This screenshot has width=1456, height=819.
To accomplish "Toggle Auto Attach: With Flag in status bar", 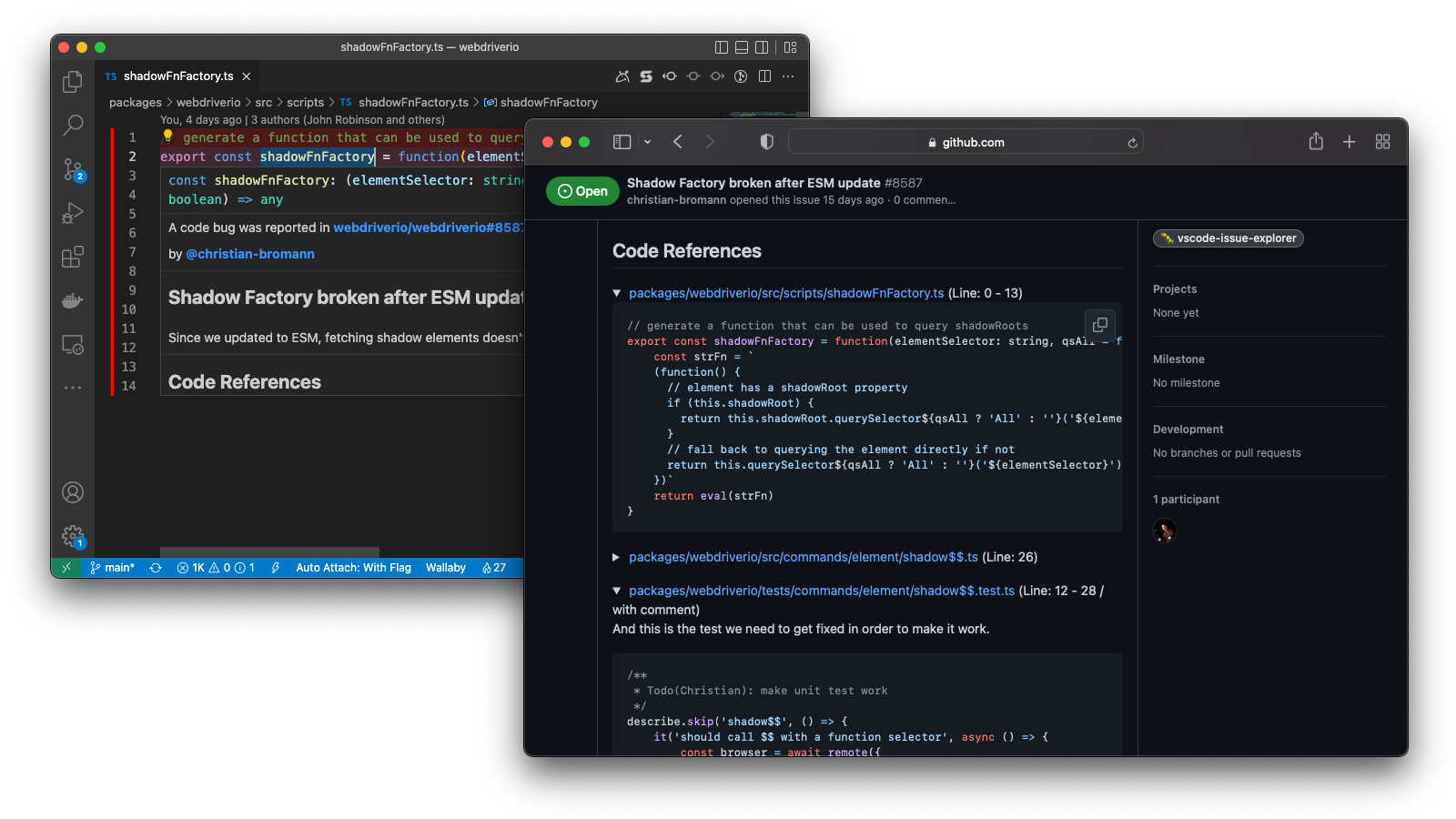I will pyautogui.click(x=353, y=567).
